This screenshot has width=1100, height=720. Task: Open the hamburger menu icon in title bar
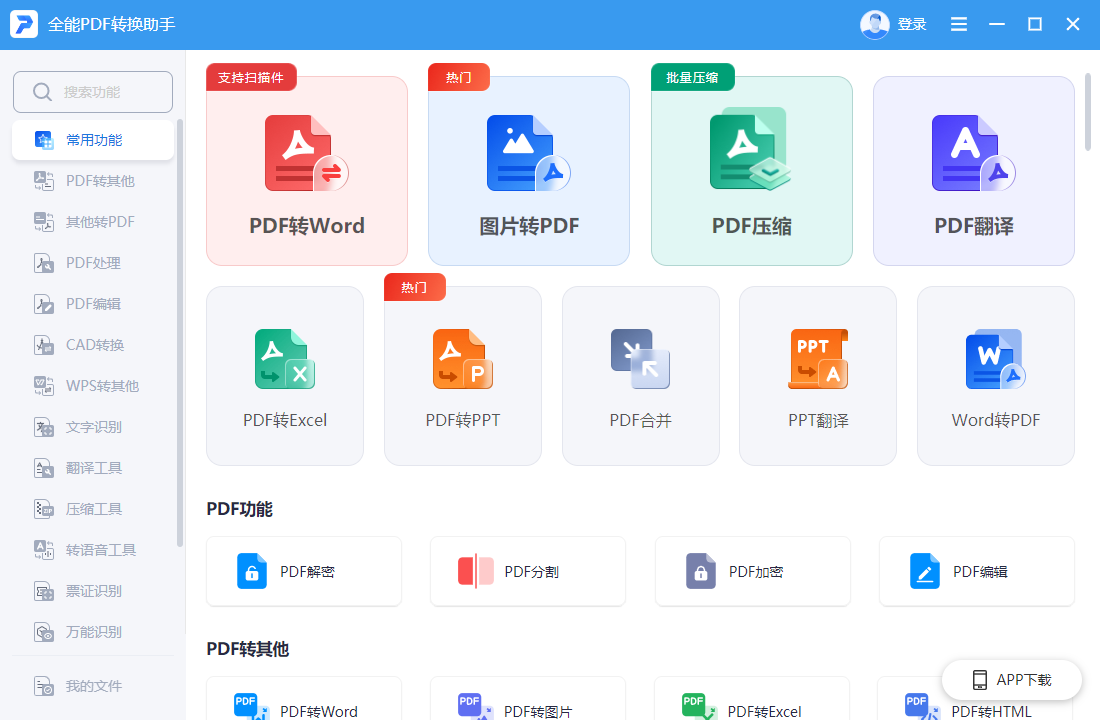pos(959,25)
